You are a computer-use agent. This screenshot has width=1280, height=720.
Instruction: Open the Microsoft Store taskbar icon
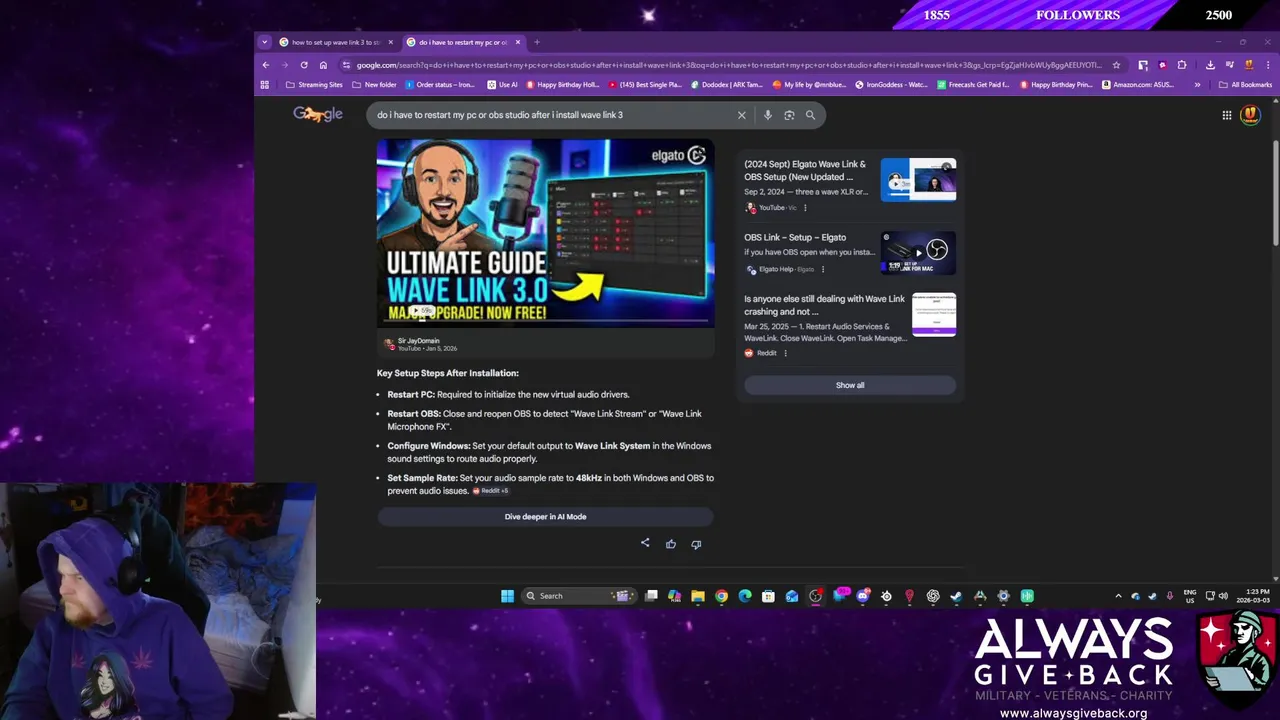point(768,596)
